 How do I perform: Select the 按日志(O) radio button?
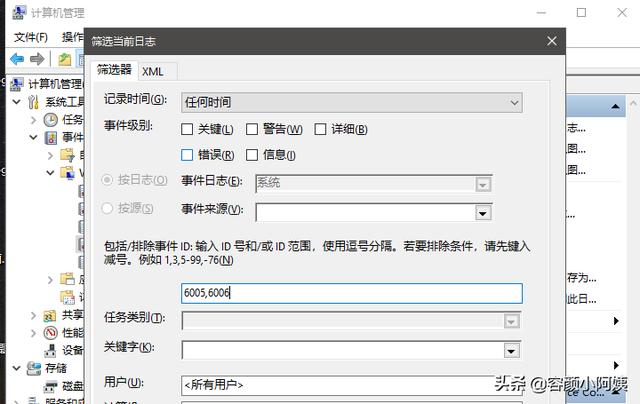click(x=107, y=180)
